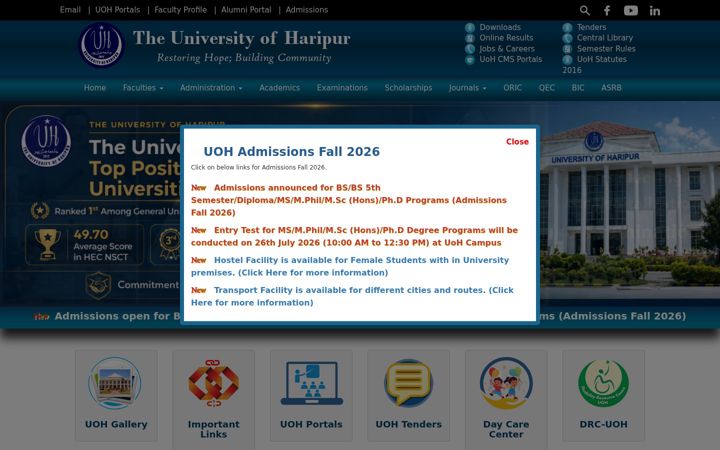Click the Semester Rules link text
Viewport: 720px width, 450px height.
point(606,49)
